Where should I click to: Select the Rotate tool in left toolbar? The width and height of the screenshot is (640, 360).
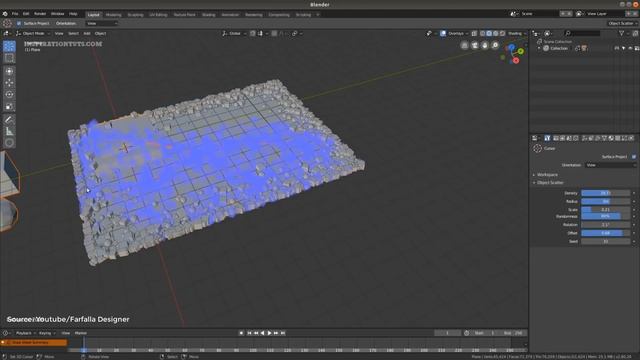point(9,95)
